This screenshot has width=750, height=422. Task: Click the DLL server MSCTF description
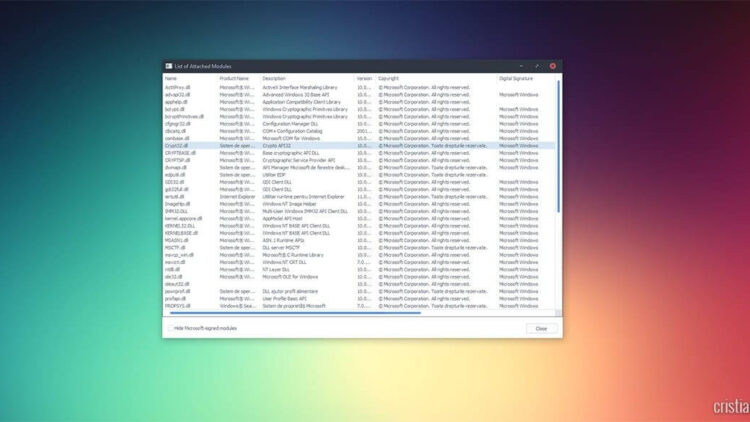[281, 248]
